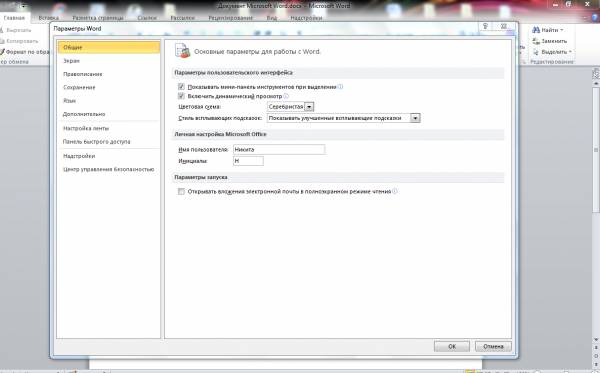Screen dimensions: 600x373
Task: Open the Язык options category
Action: tap(109, 101)
